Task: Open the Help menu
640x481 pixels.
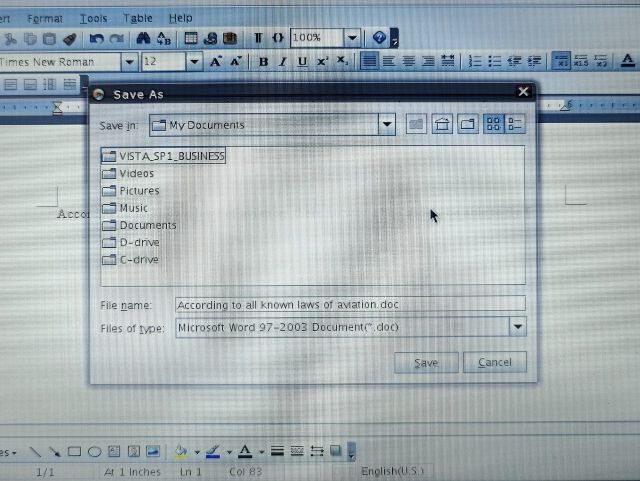Action: point(180,18)
